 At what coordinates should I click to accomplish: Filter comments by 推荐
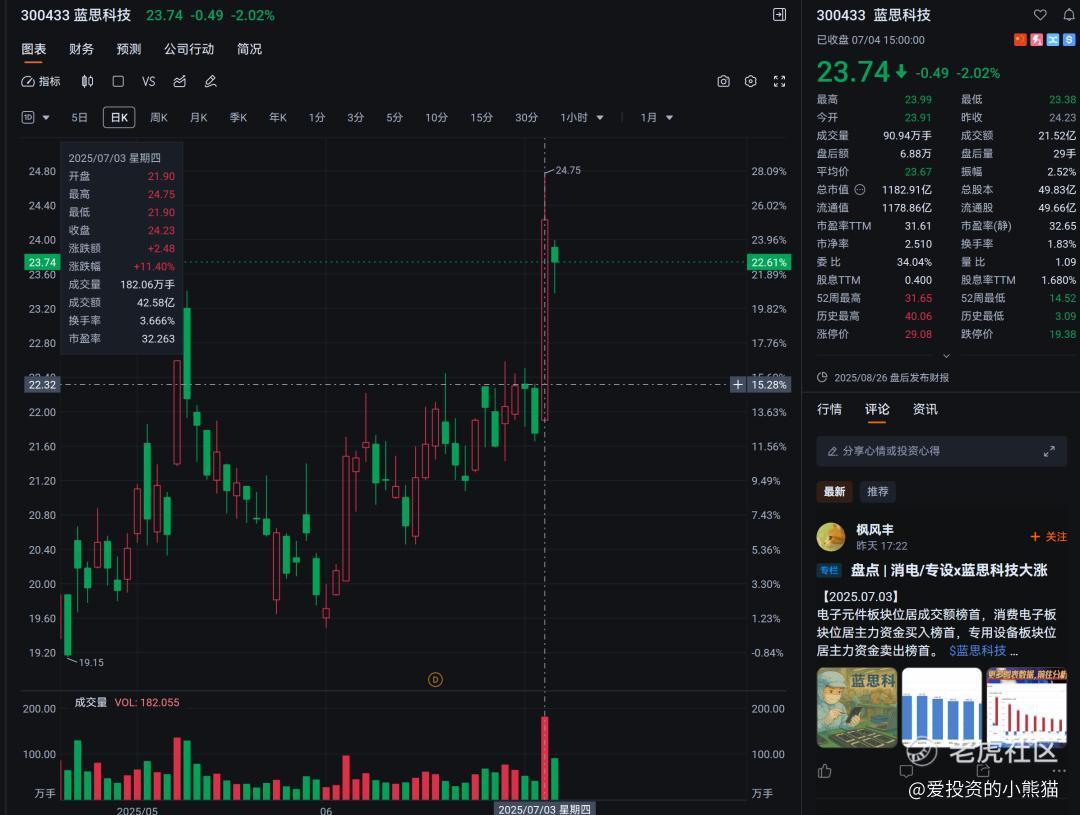pos(878,492)
